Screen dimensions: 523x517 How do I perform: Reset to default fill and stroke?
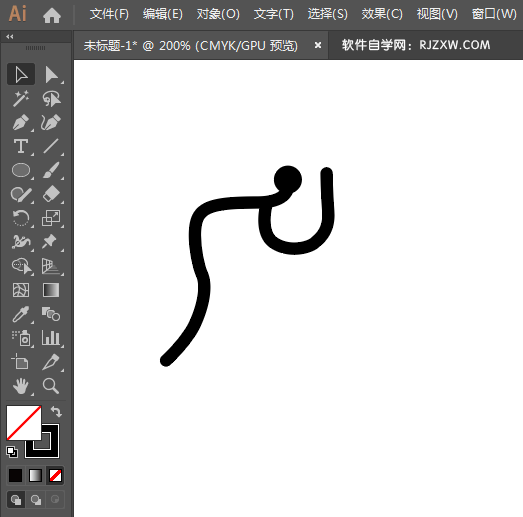tap(12, 452)
